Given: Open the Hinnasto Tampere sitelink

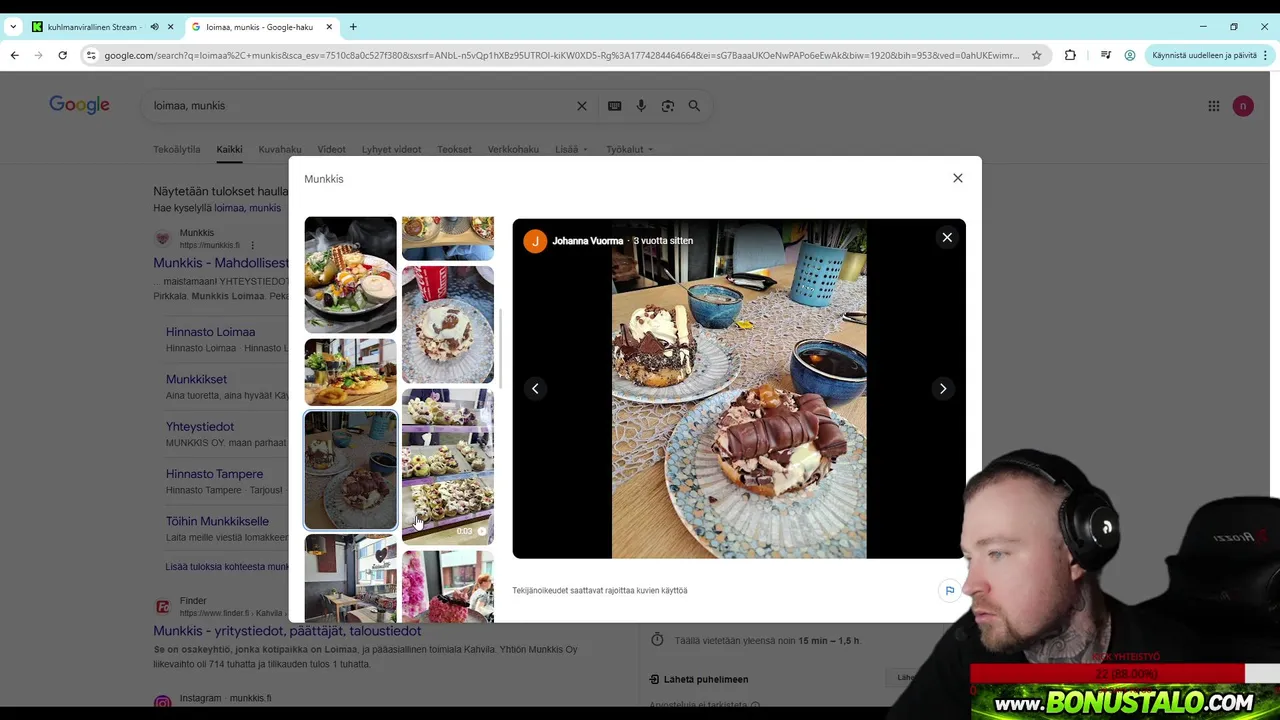Looking at the screenshot, I should pyautogui.click(x=214, y=474).
